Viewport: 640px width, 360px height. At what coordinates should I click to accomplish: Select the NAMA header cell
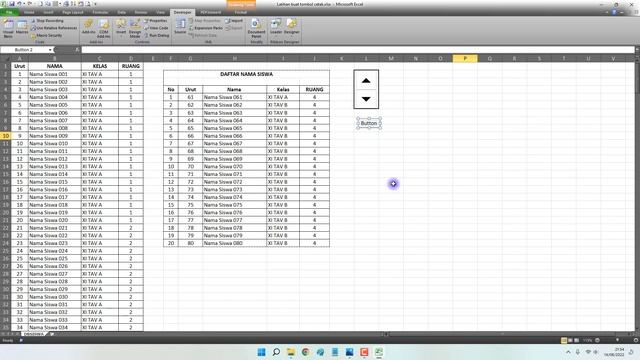tap(55, 66)
